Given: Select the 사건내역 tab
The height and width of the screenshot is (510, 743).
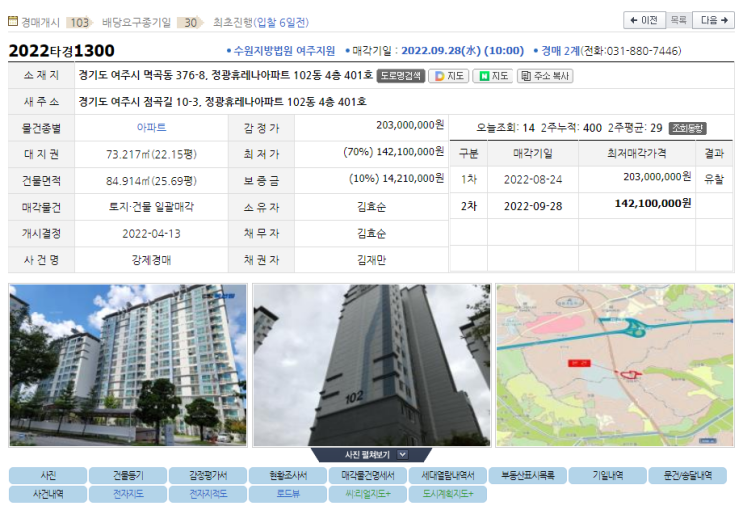Looking at the screenshot, I should 48,494.
